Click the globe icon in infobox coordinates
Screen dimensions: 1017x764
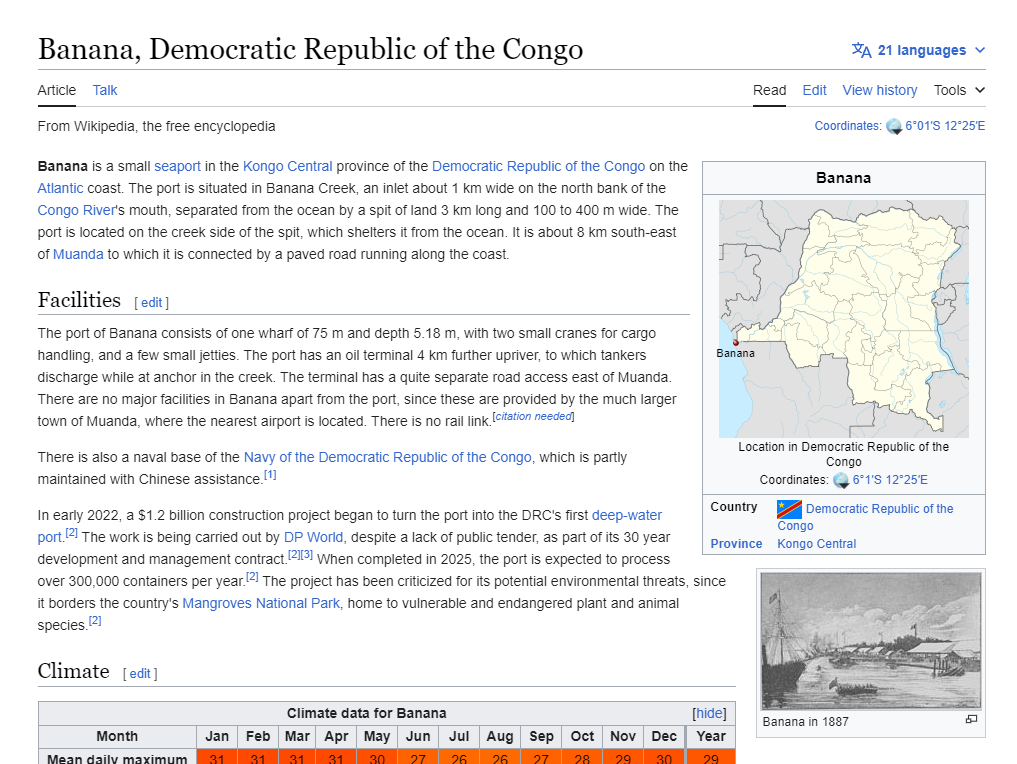[x=841, y=480]
